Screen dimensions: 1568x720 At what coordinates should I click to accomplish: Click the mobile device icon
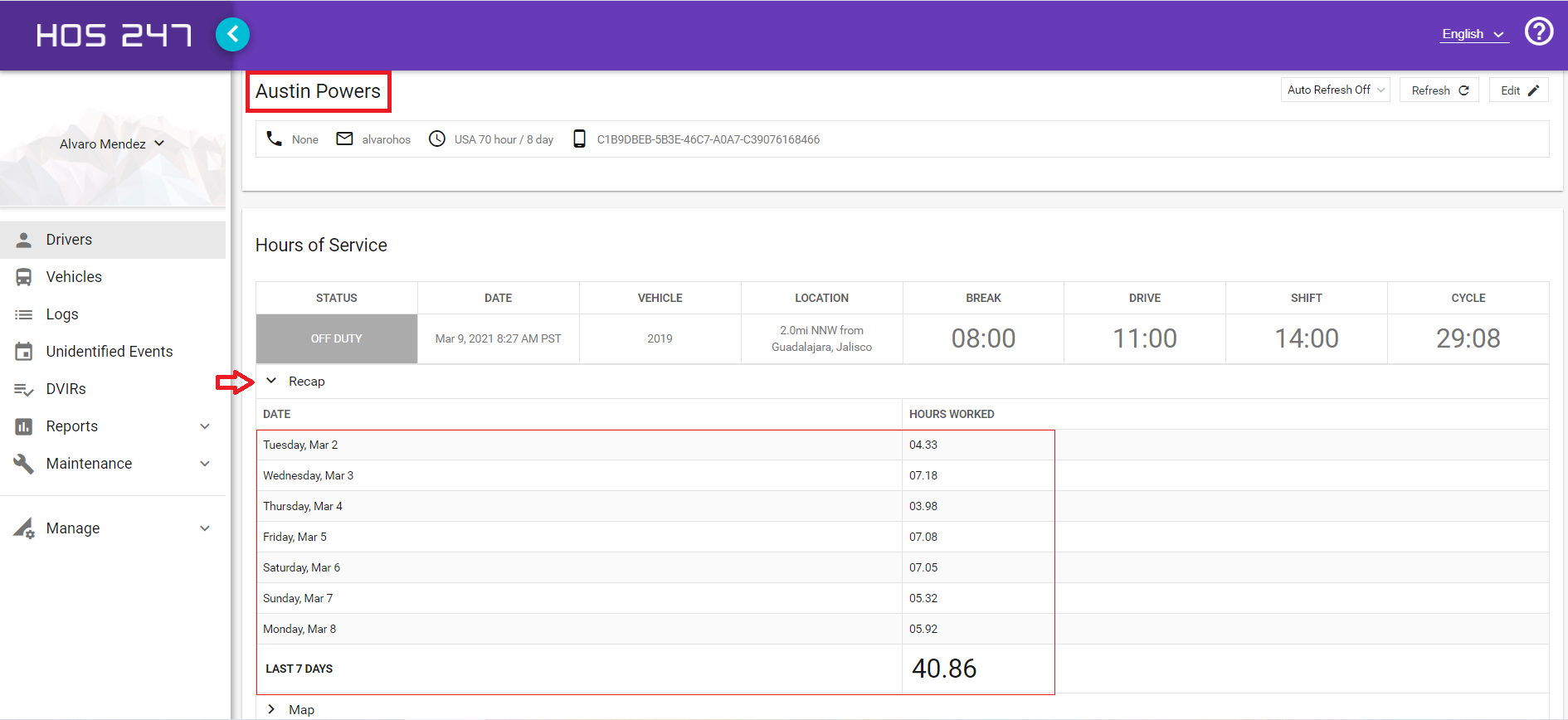(x=580, y=139)
